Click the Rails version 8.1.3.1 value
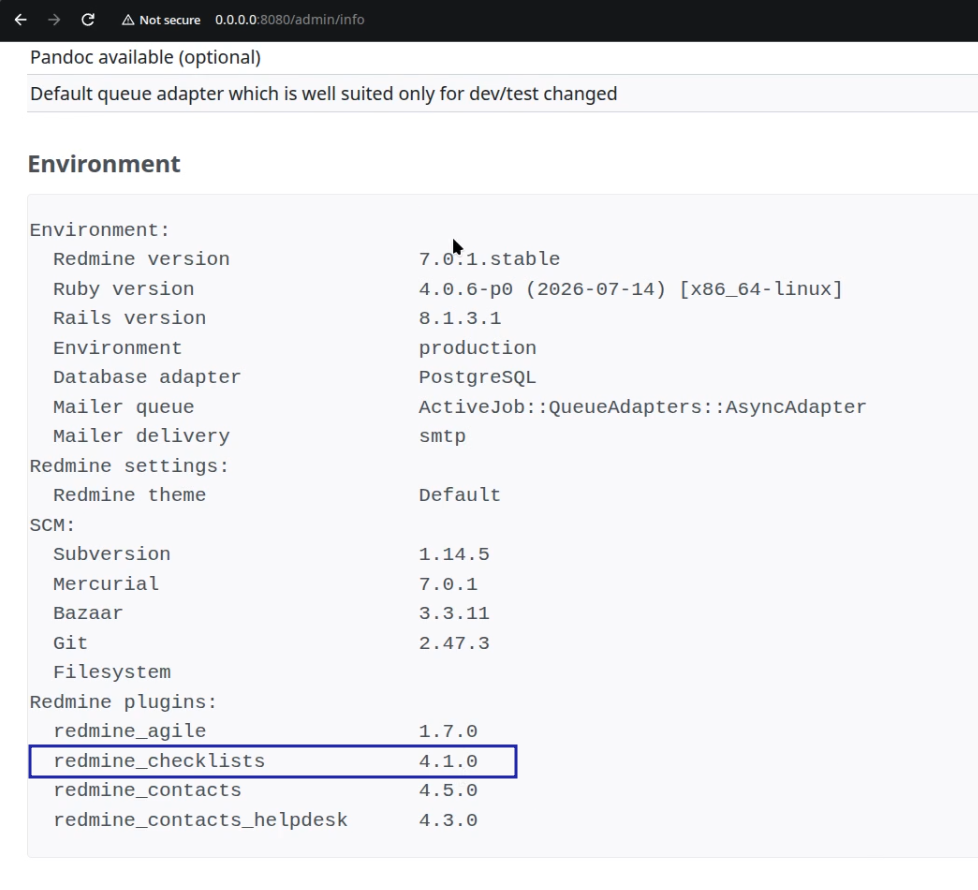Image resolution: width=978 pixels, height=890 pixels. coord(460,318)
